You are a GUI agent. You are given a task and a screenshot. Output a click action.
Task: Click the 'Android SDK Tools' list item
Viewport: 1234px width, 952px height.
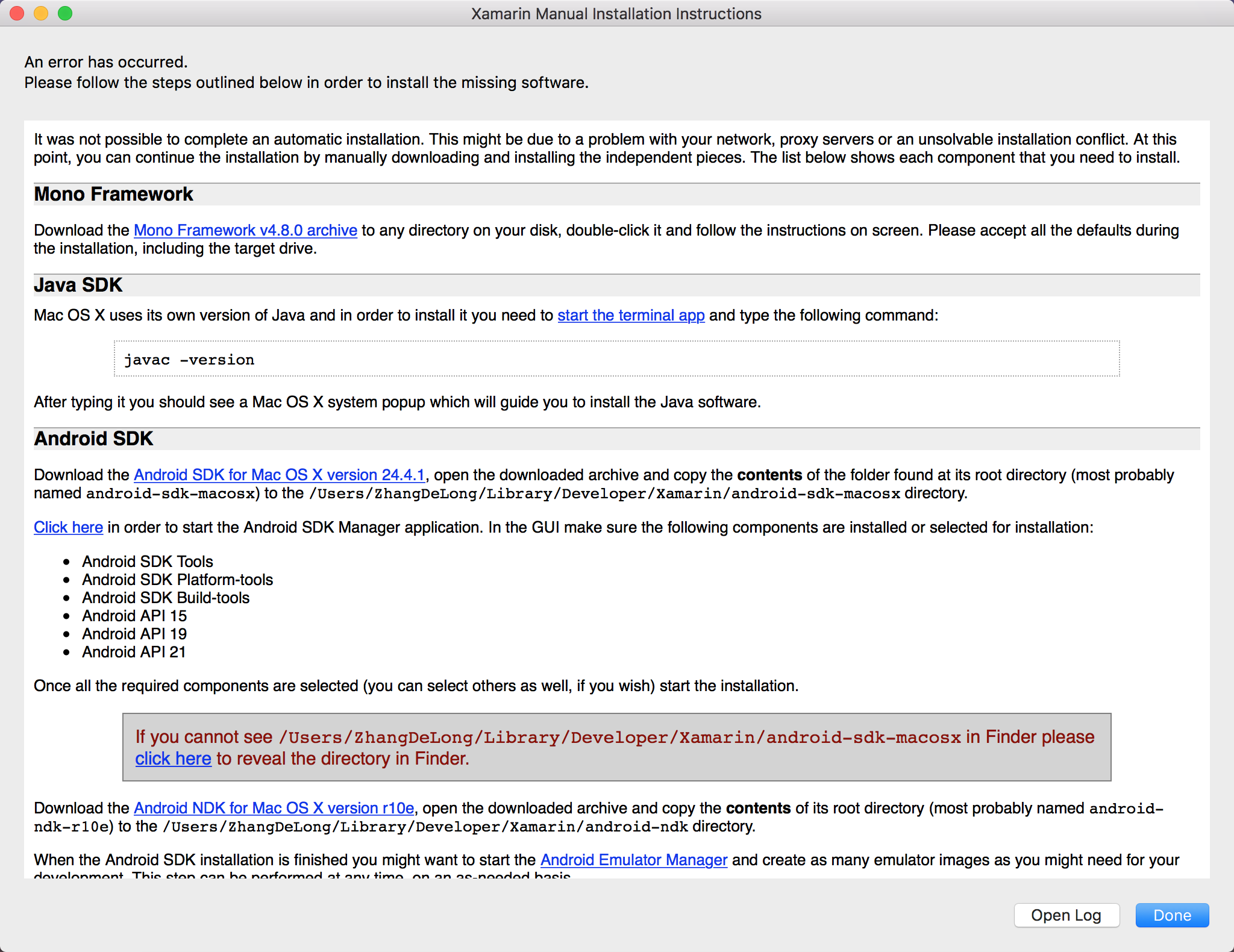148,562
